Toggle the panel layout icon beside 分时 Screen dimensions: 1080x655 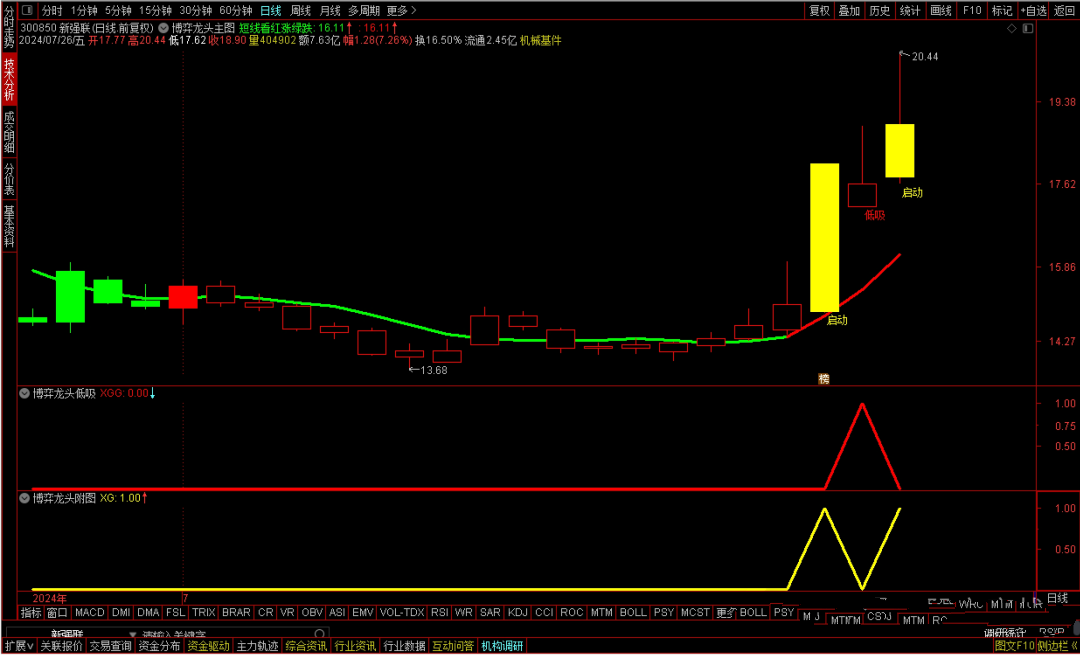click(x=27, y=10)
